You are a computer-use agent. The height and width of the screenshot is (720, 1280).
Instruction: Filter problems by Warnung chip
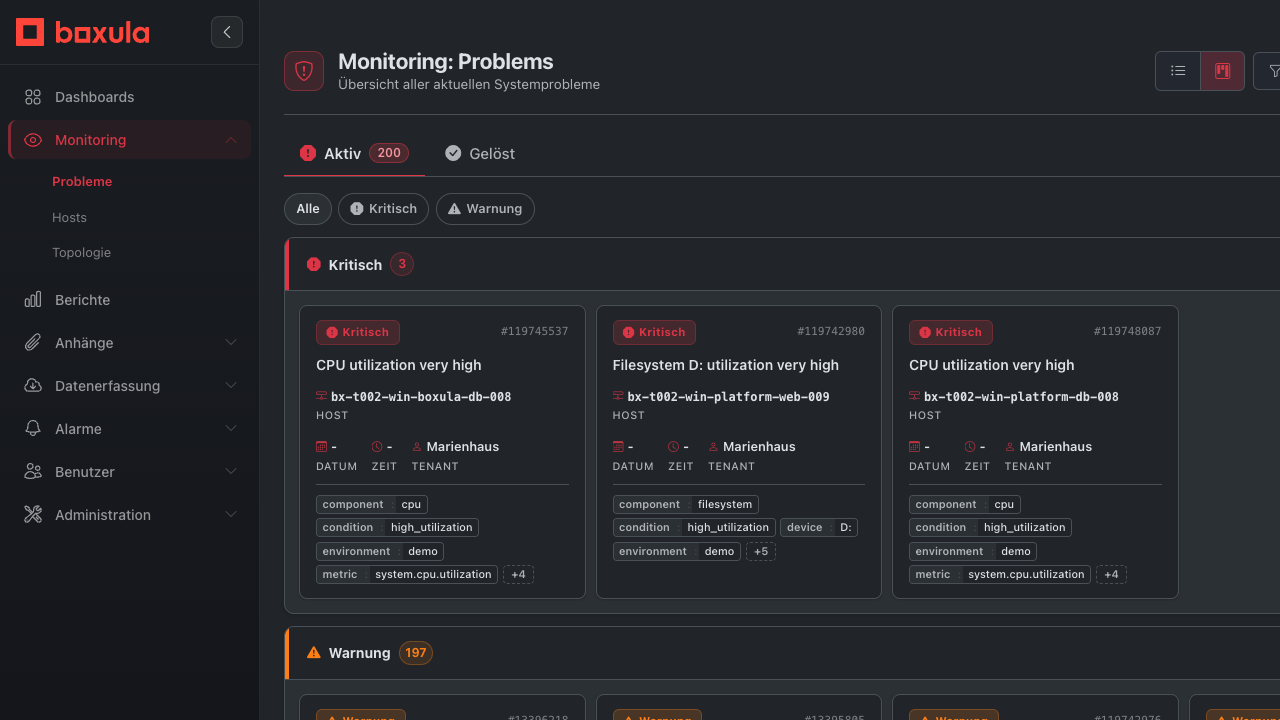(x=485, y=209)
